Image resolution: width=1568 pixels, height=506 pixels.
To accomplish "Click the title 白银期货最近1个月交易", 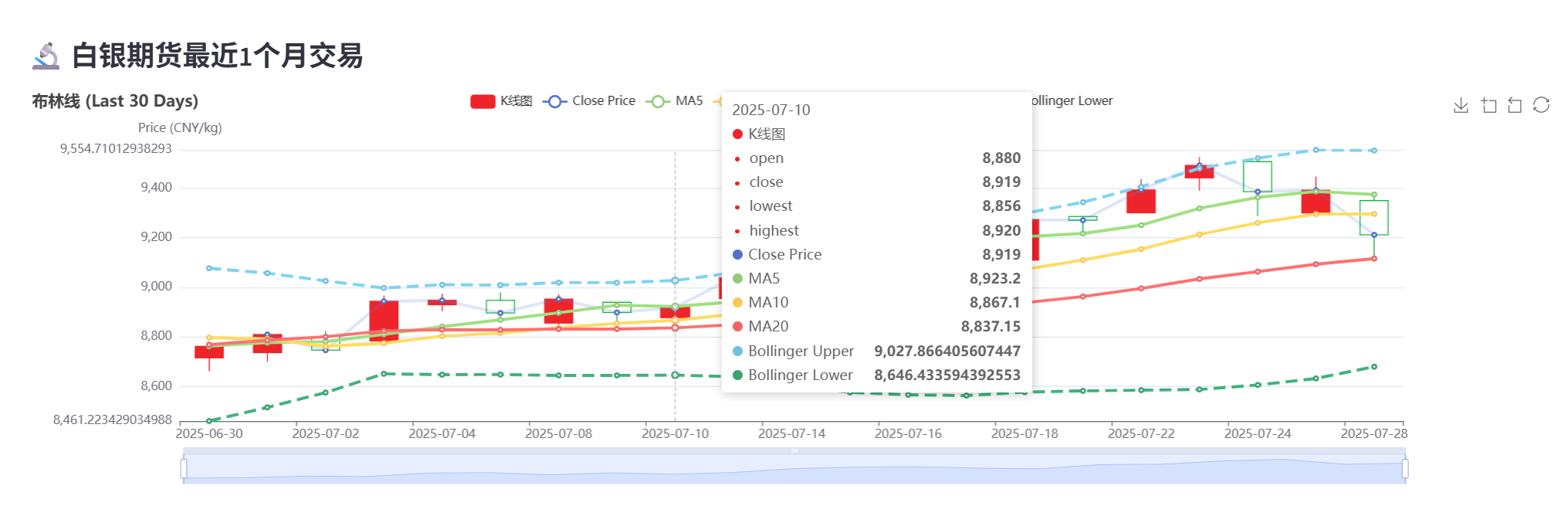I will (x=217, y=56).
